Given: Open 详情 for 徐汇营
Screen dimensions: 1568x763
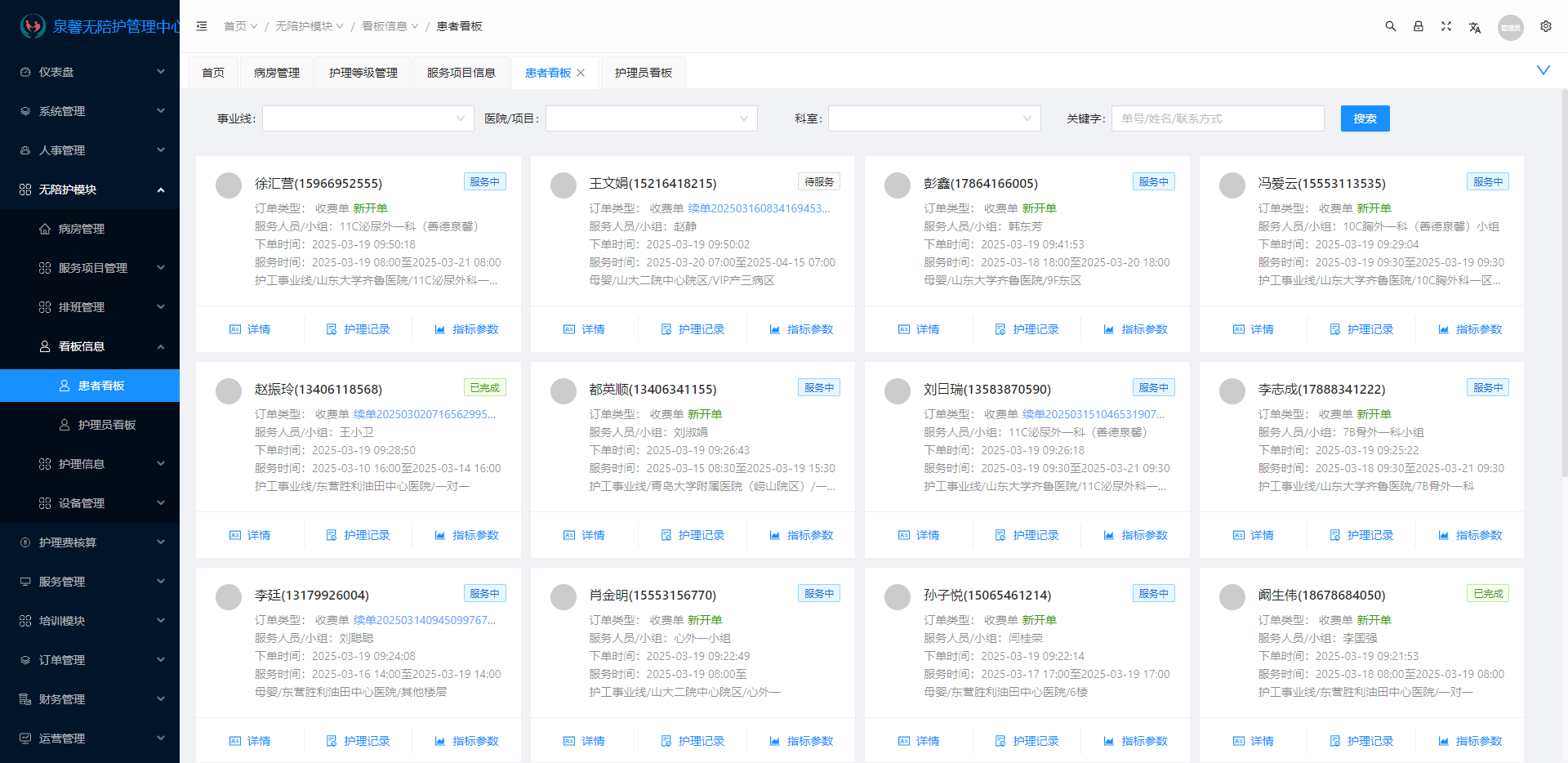Looking at the screenshot, I should (250, 329).
